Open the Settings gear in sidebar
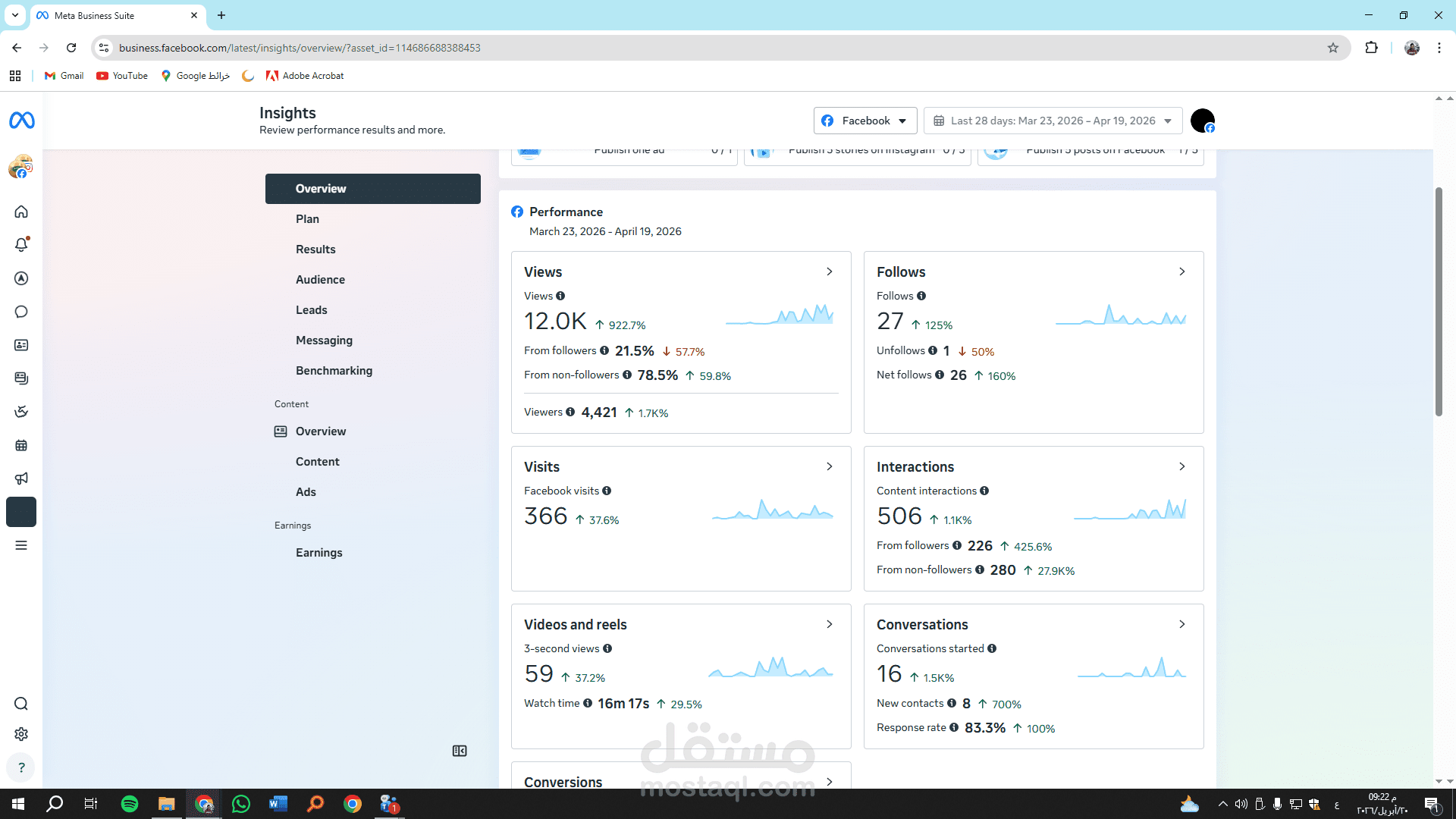This screenshot has height=819, width=1456. coord(21,734)
